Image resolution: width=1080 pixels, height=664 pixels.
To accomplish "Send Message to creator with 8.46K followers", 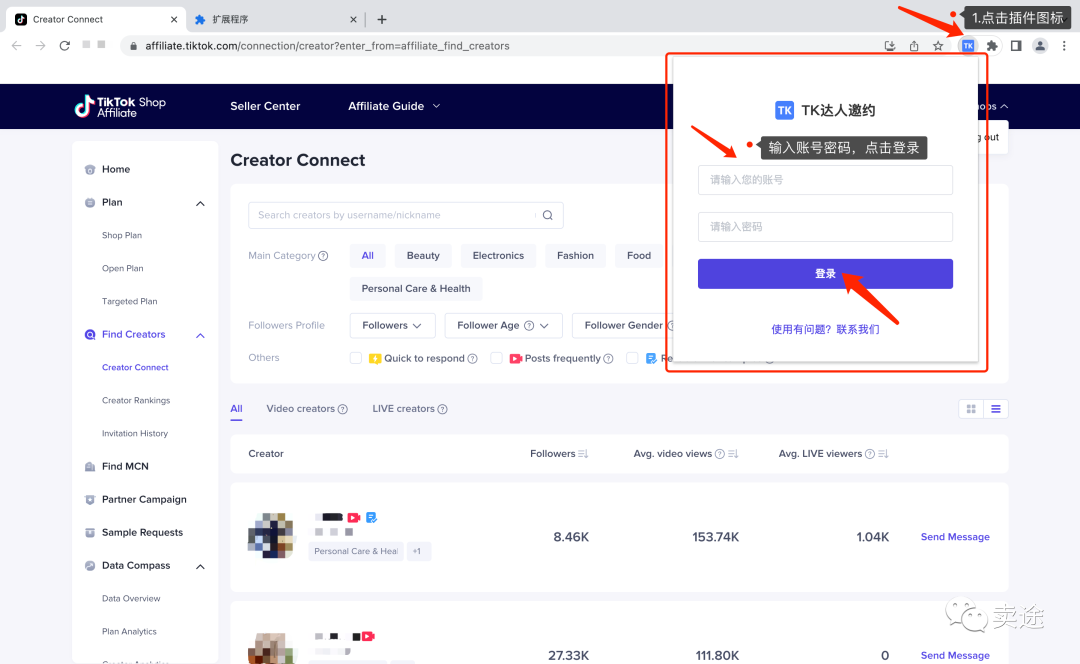I will click(x=955, y=537).
